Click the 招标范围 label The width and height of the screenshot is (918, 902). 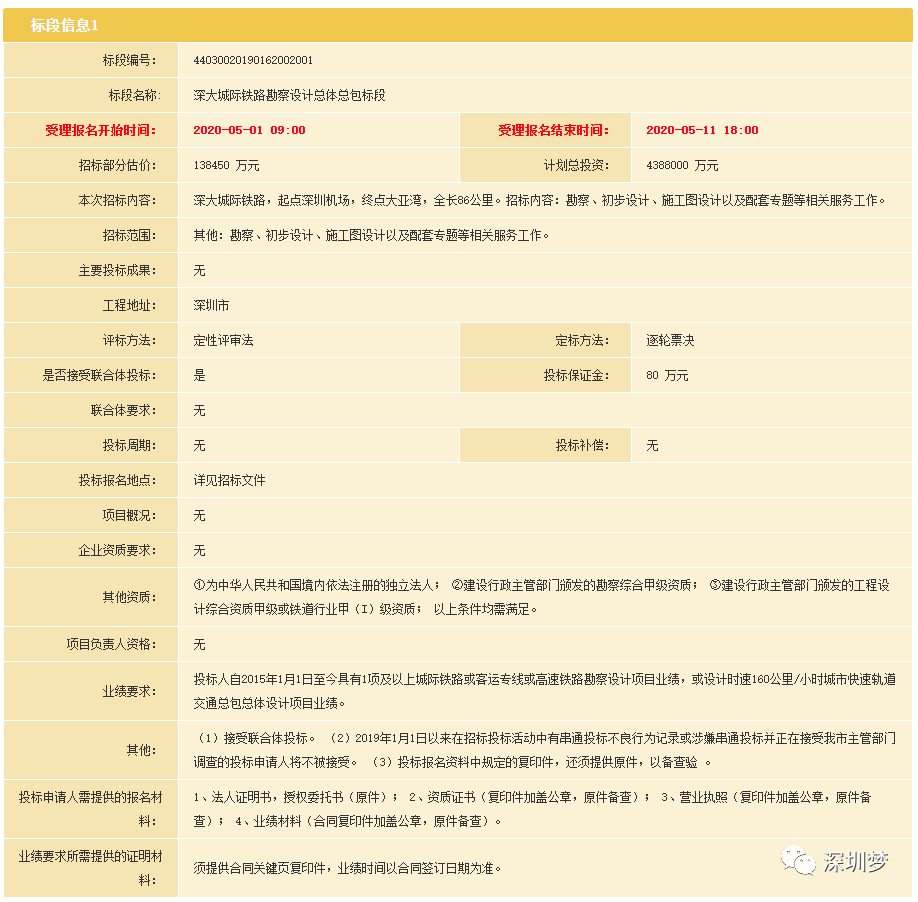click(x=129, y=235)
